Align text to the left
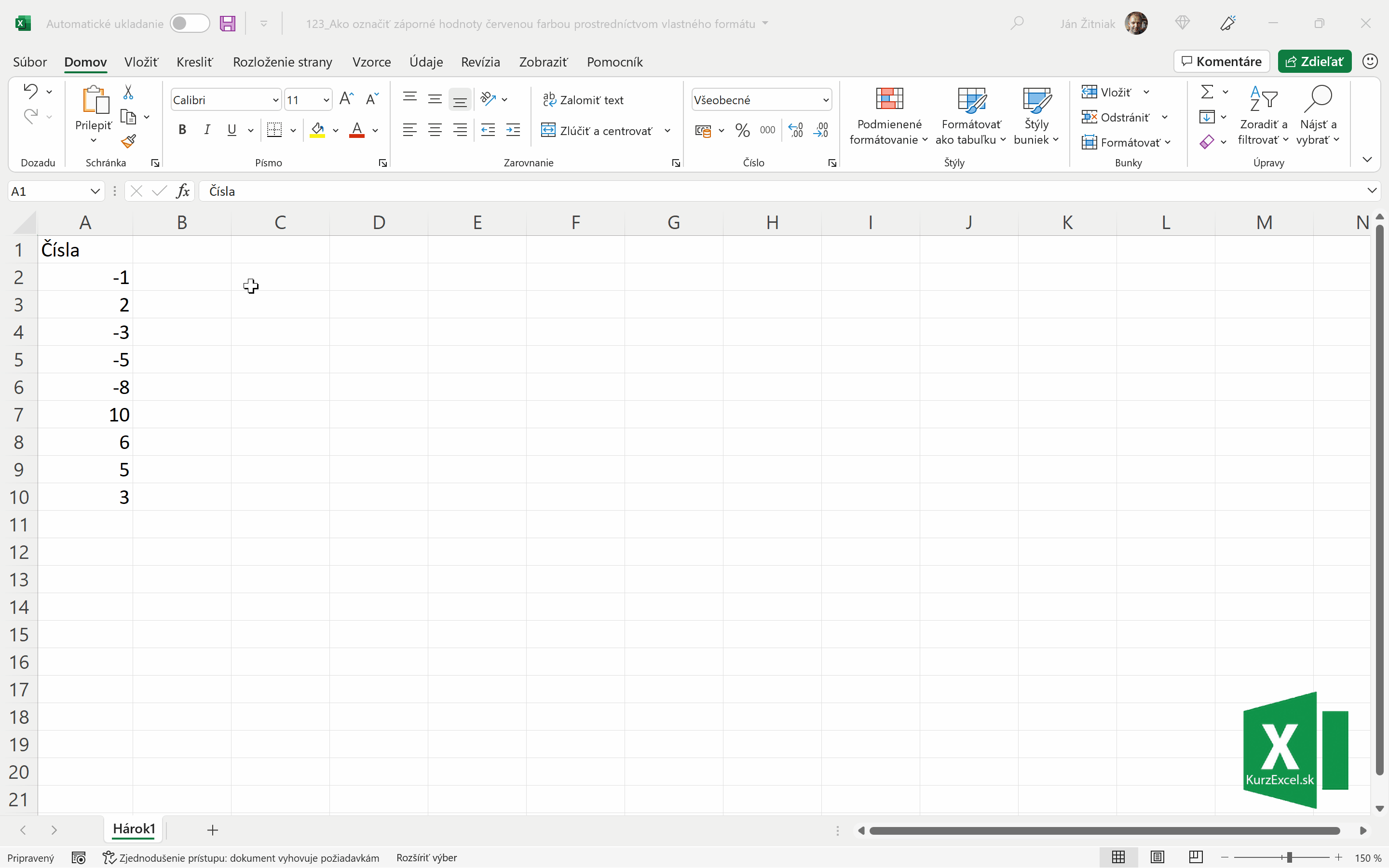 coord(409,130)
